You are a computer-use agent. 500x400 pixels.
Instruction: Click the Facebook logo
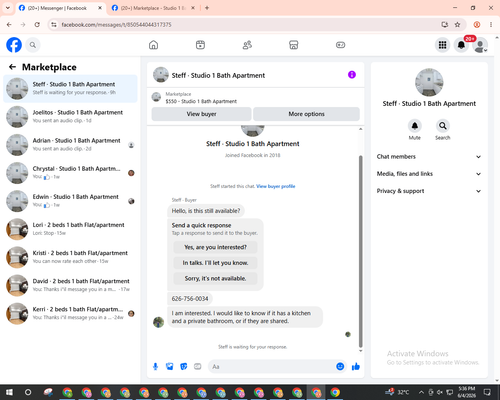pos(14,45)
